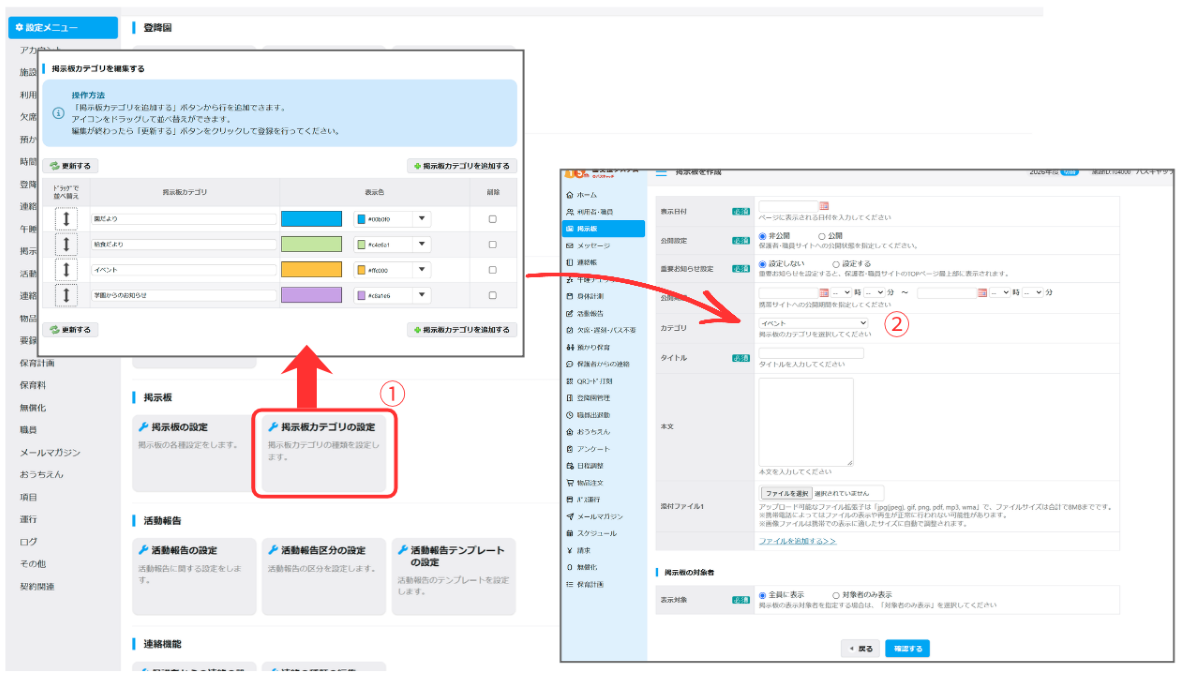This screenshot has height=675, width=1200.
Task: Select the 対象者のみ表示 radio button
Action: [x=836, y=595]
